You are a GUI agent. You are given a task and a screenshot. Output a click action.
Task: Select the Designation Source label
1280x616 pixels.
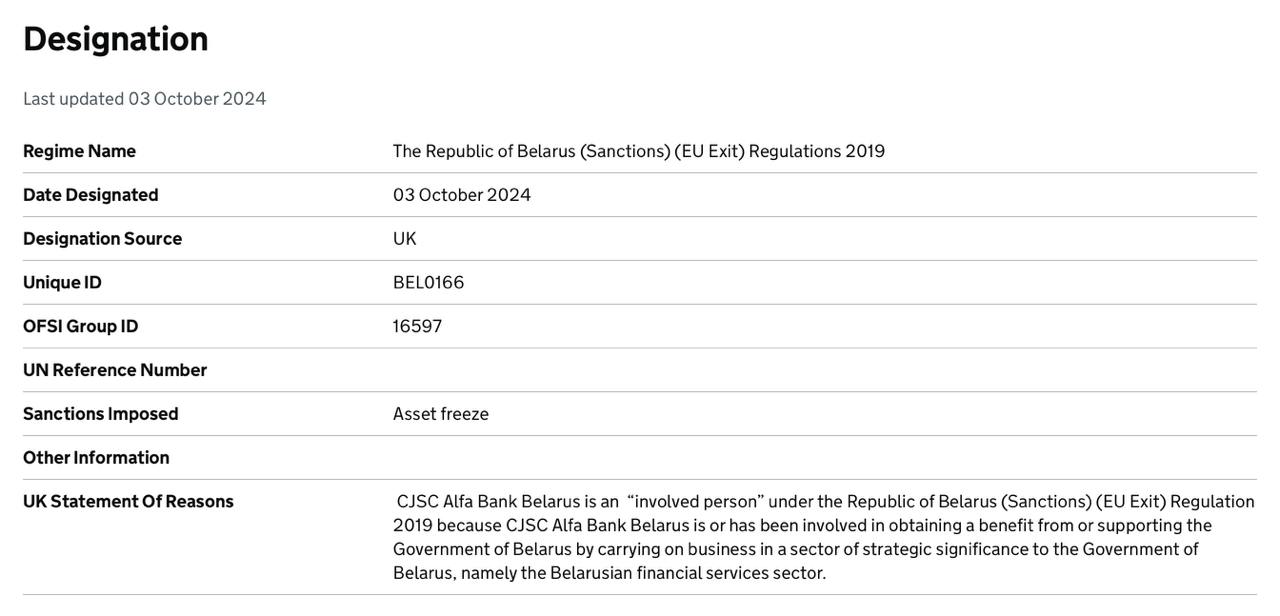103,239
